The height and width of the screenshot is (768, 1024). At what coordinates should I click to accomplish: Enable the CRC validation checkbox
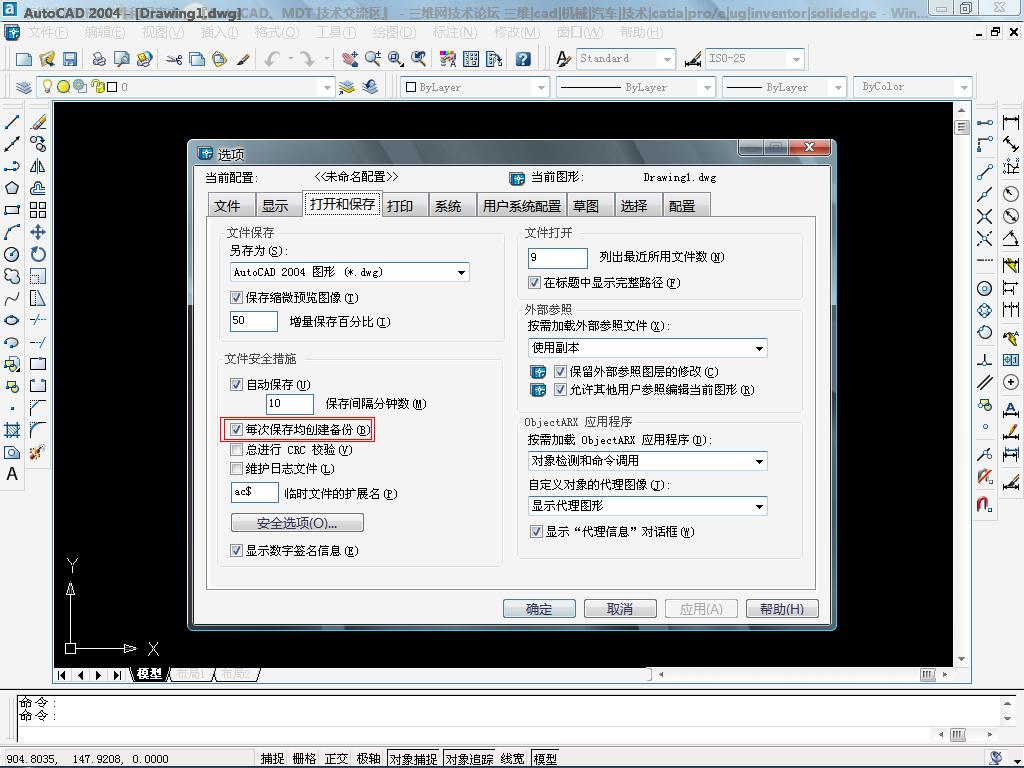click(236, 449)
